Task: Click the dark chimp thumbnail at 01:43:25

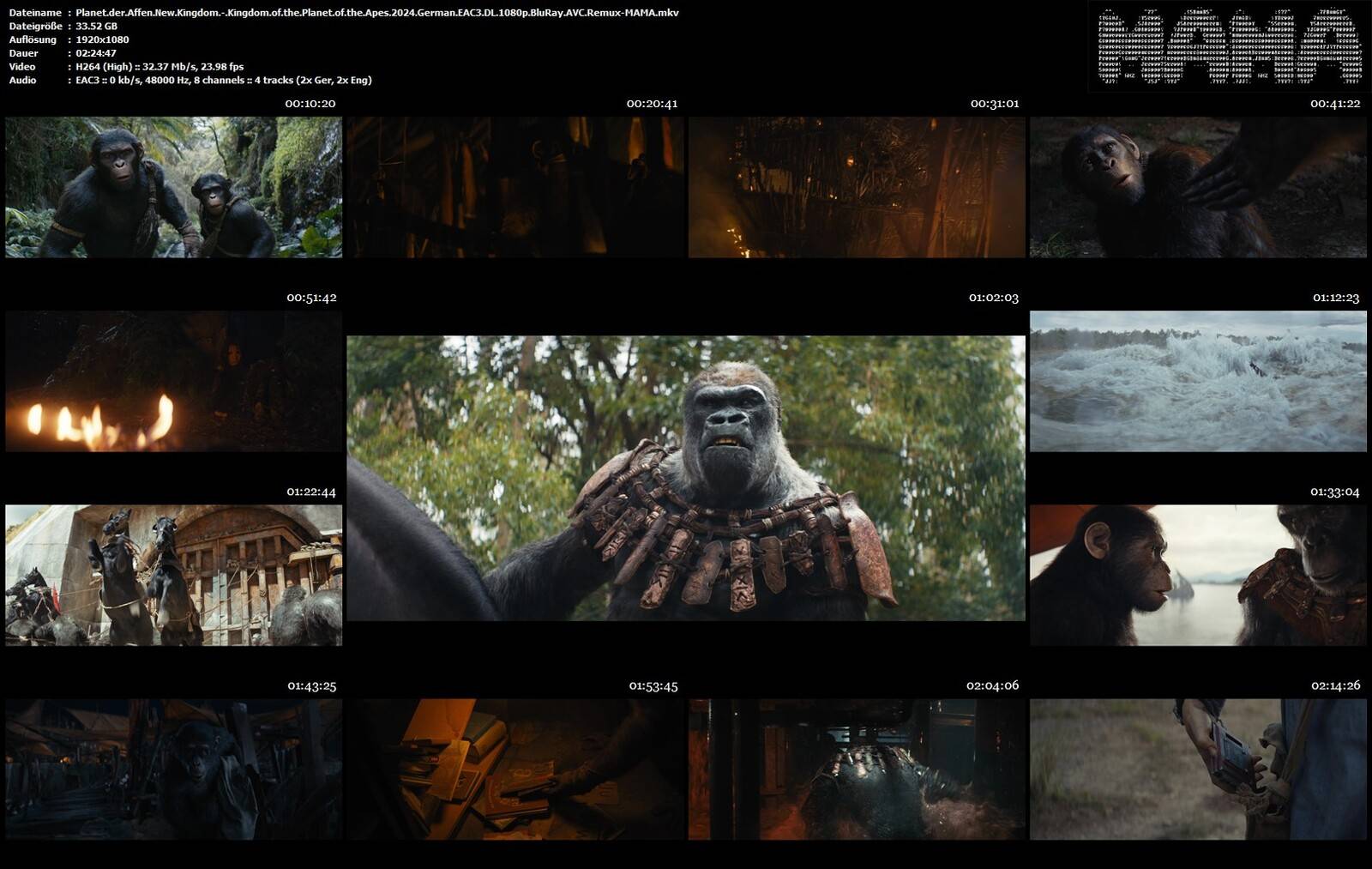Action: (x=174, y=769)
